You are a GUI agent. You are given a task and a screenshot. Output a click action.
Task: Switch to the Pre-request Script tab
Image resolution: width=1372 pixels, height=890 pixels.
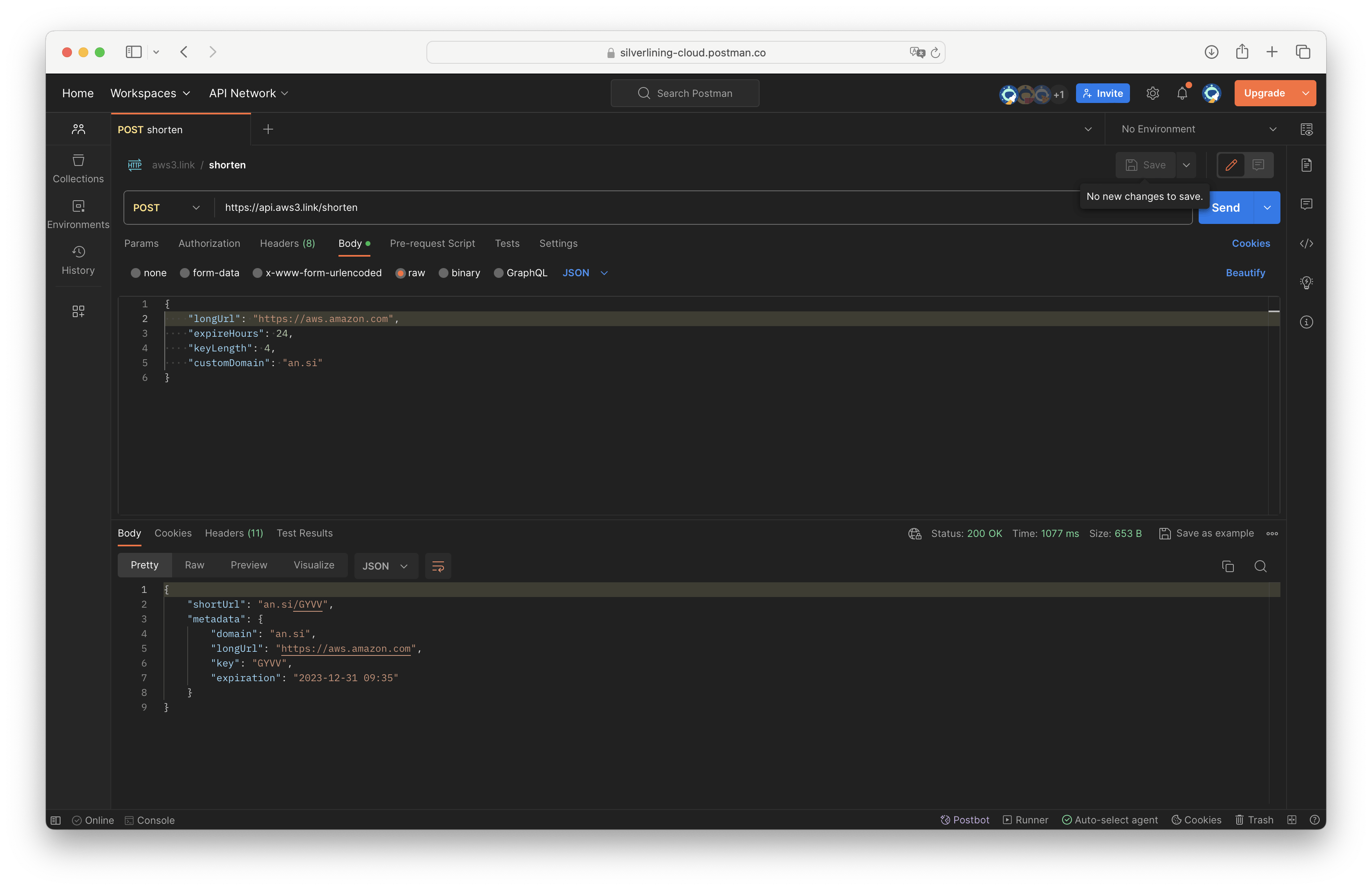432,244
